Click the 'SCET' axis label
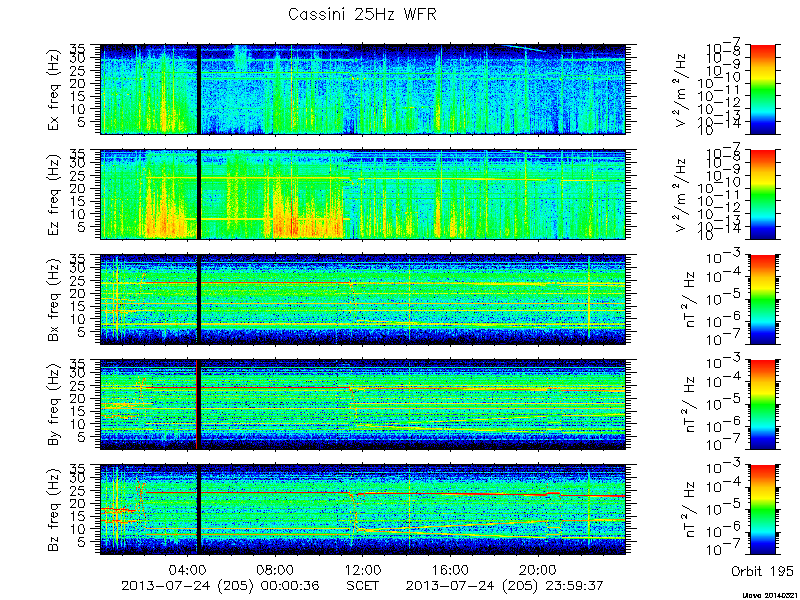Screen dimensions: 800x600 tap(363, 585)
